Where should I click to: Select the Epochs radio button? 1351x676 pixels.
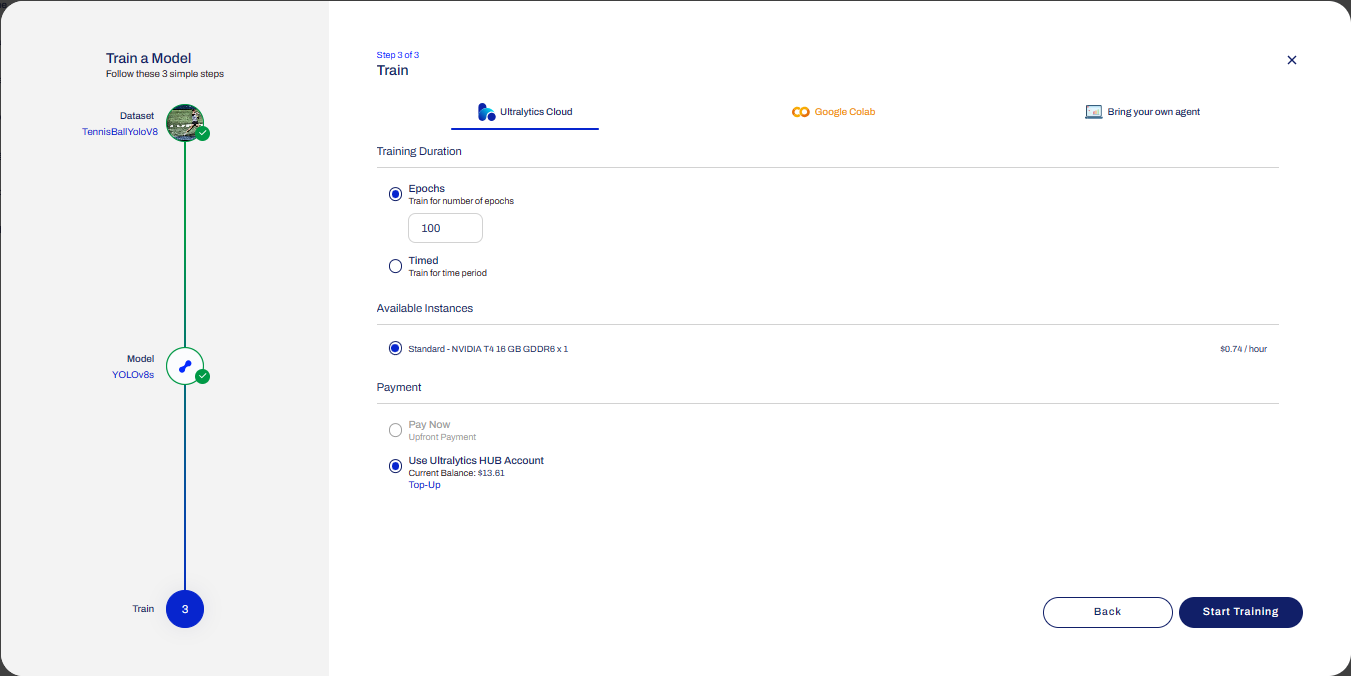395,194
